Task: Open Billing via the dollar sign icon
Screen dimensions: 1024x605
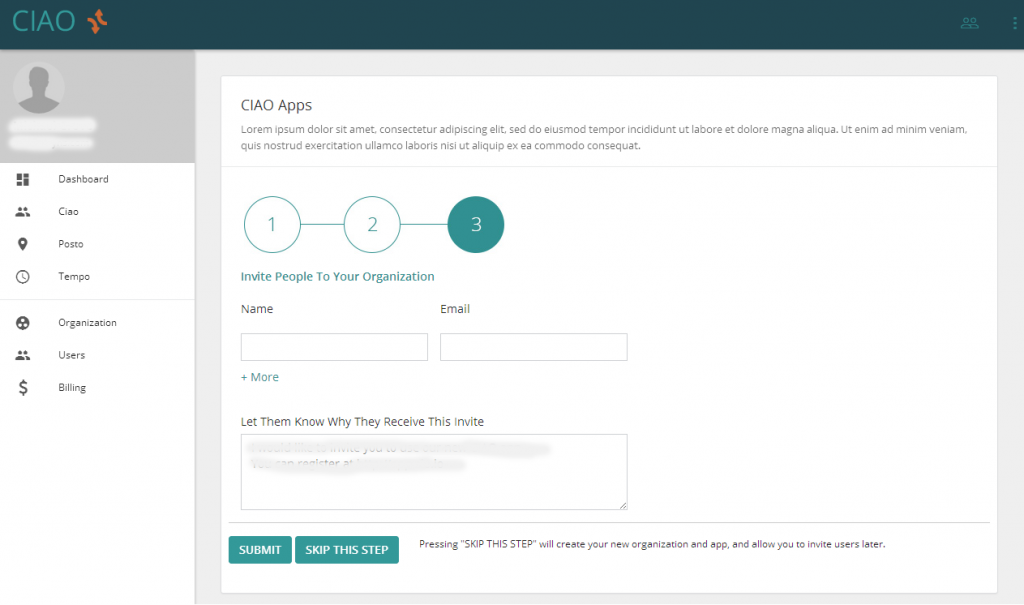Action: click(x=22, y=387)
